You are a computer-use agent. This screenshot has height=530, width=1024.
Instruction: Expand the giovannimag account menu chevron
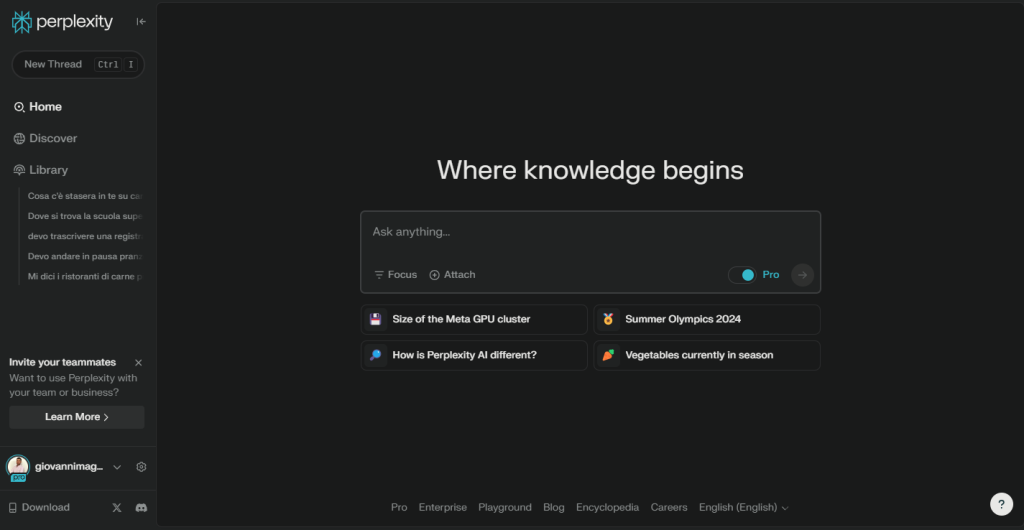[x=117, y=467]
